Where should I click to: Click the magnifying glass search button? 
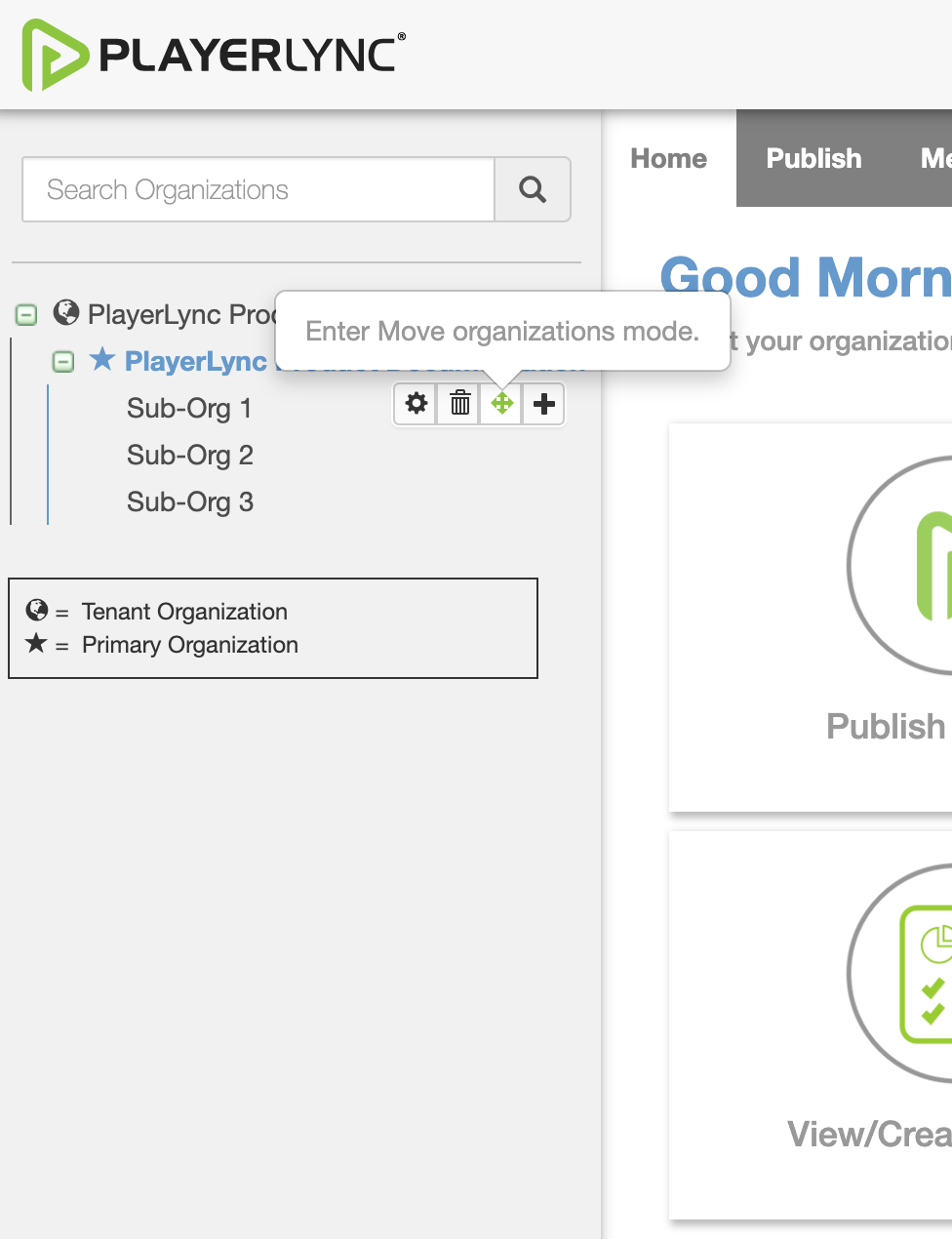532,189
